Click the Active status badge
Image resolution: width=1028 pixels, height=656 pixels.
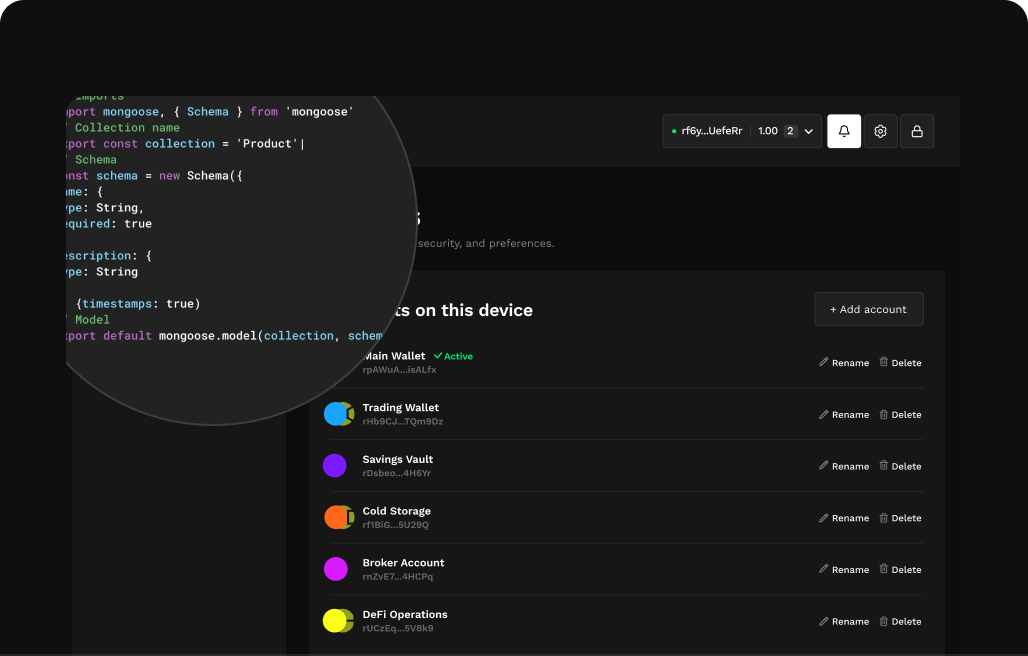453,356
